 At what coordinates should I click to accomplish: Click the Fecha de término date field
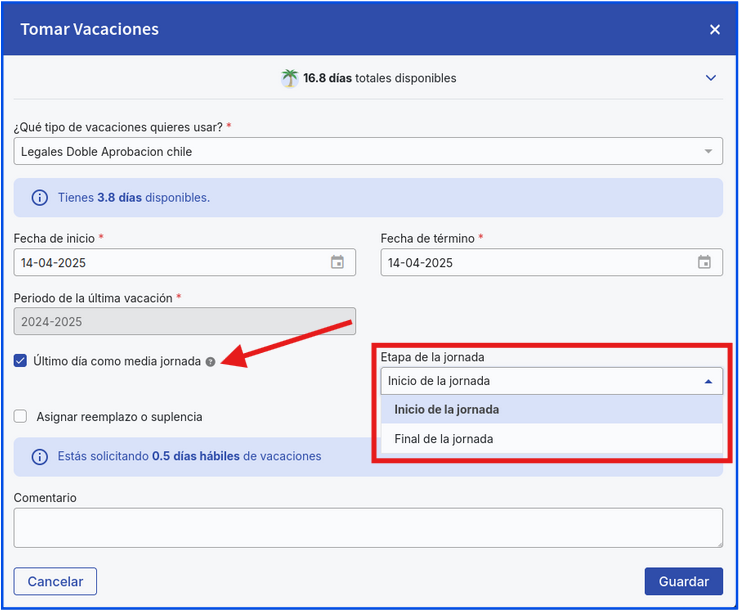[x=537, y=263]
